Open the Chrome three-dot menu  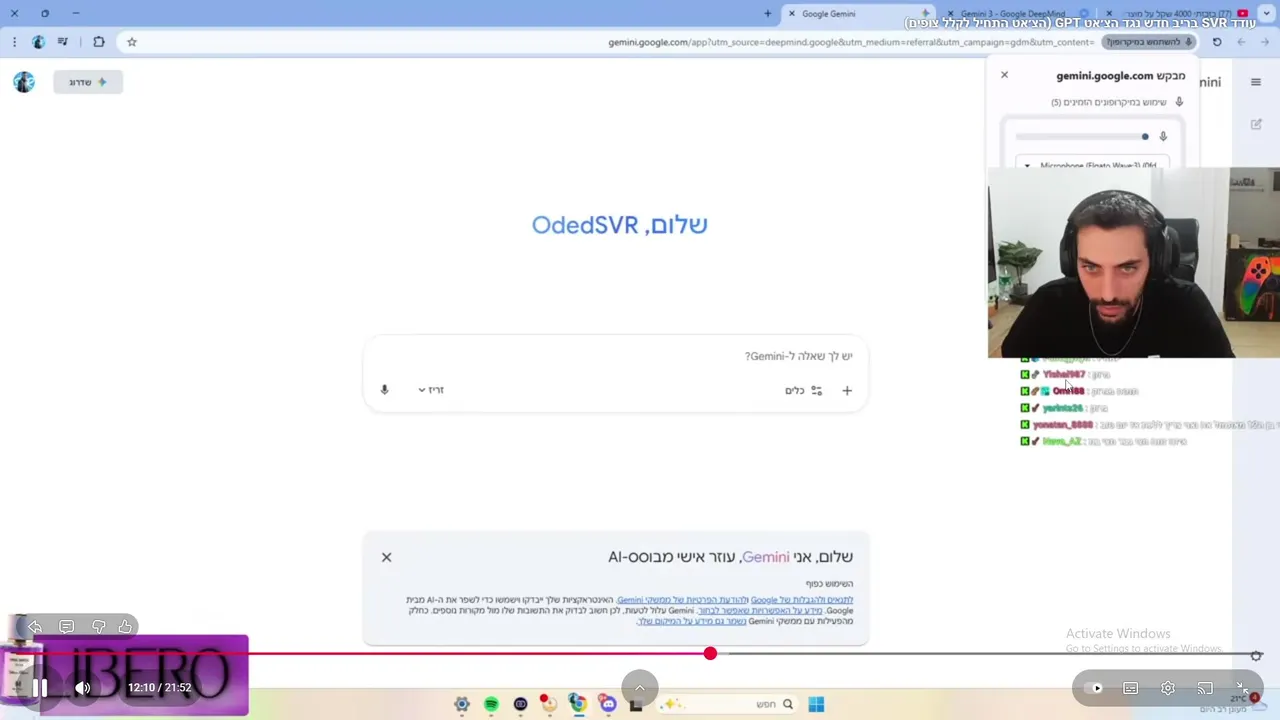point(14,42)
